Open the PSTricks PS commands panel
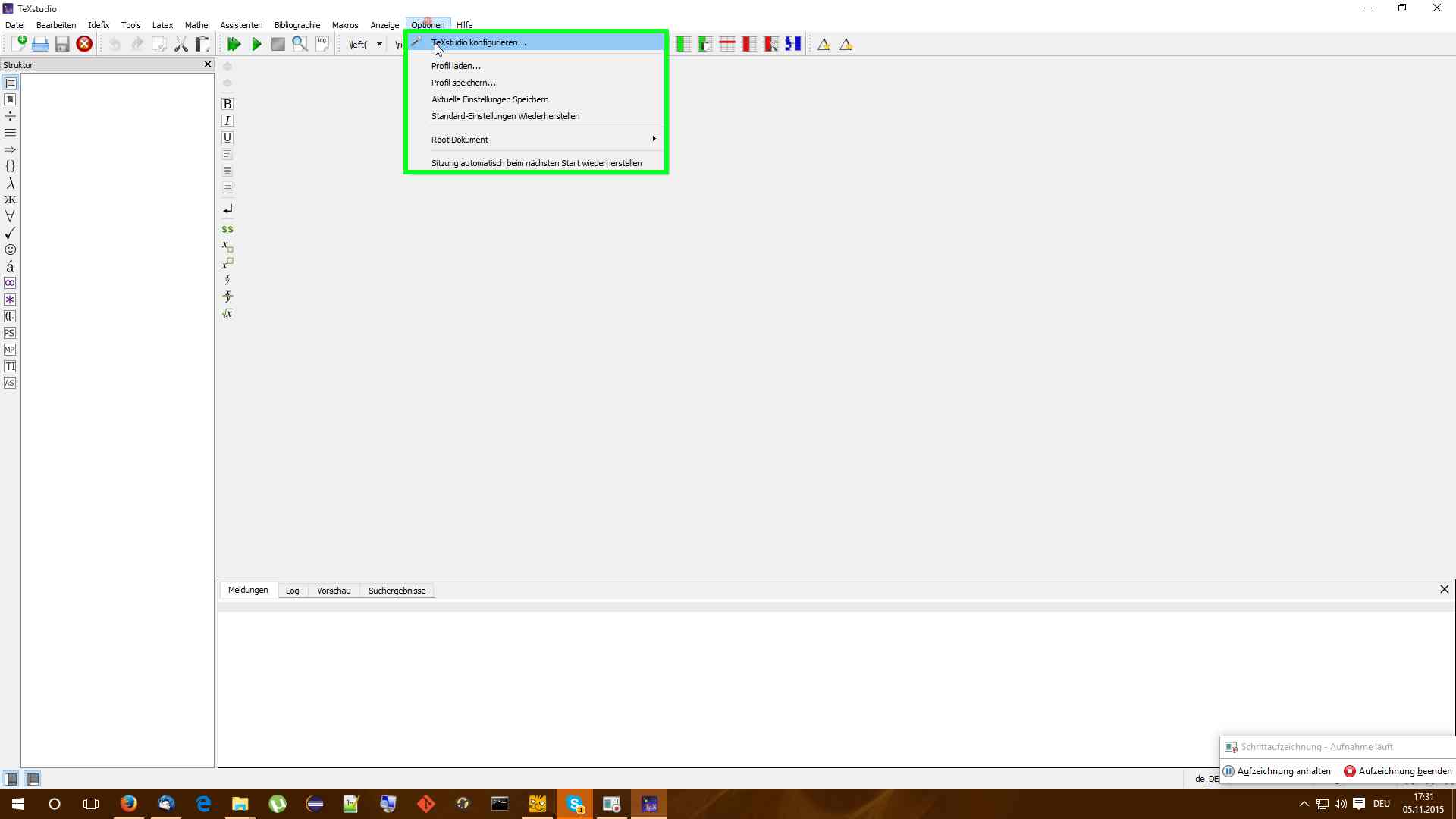The image size is (1456, 819). click(x=10, y=333)
